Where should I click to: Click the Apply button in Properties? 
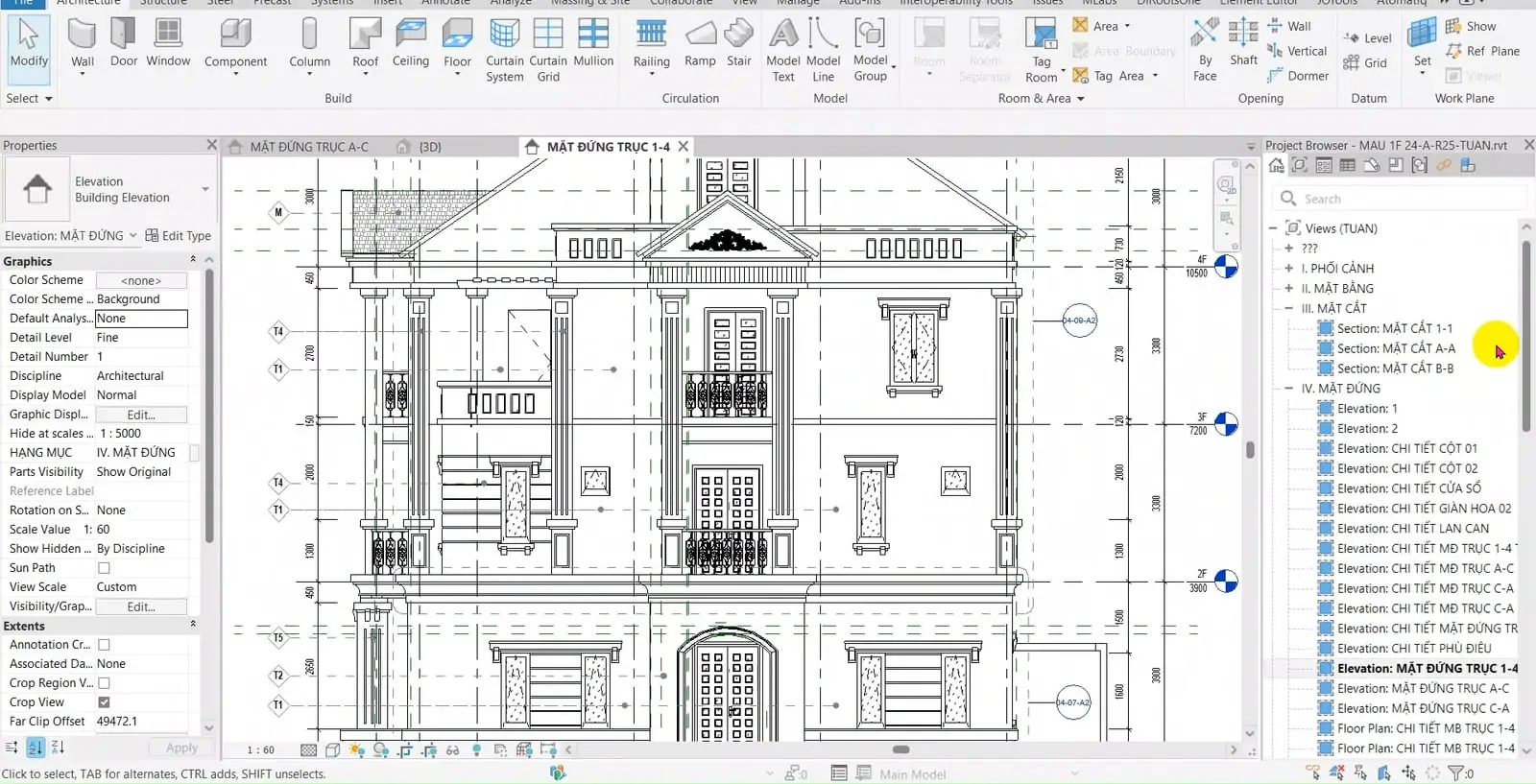pyautogui.click(x=181, y=748)
